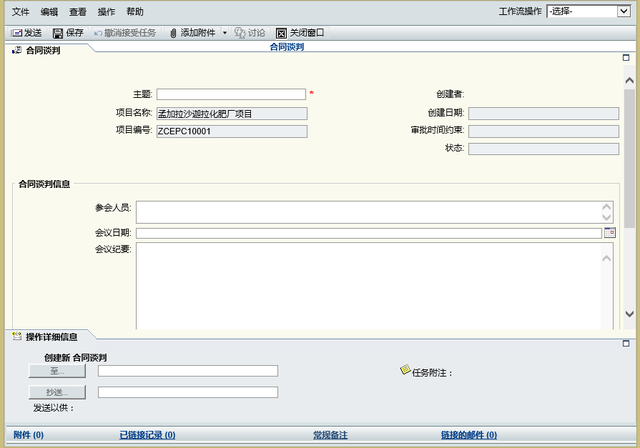Click the 参会人员 scroll up arrow
This screenshot has height=448, width=640.
coord(607,207)
